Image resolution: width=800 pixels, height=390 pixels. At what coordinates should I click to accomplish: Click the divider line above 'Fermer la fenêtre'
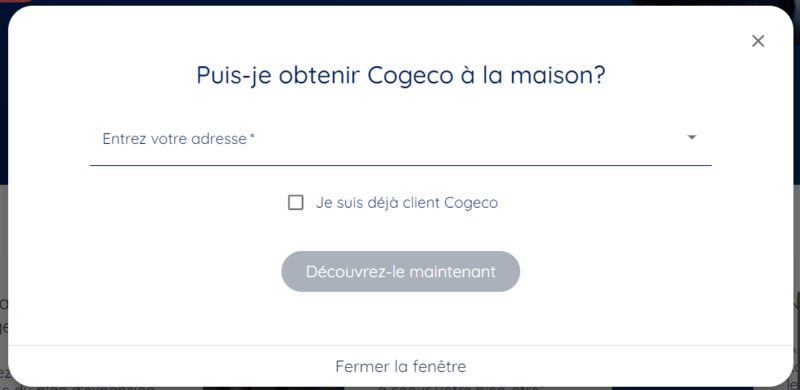tap(401, 346)
